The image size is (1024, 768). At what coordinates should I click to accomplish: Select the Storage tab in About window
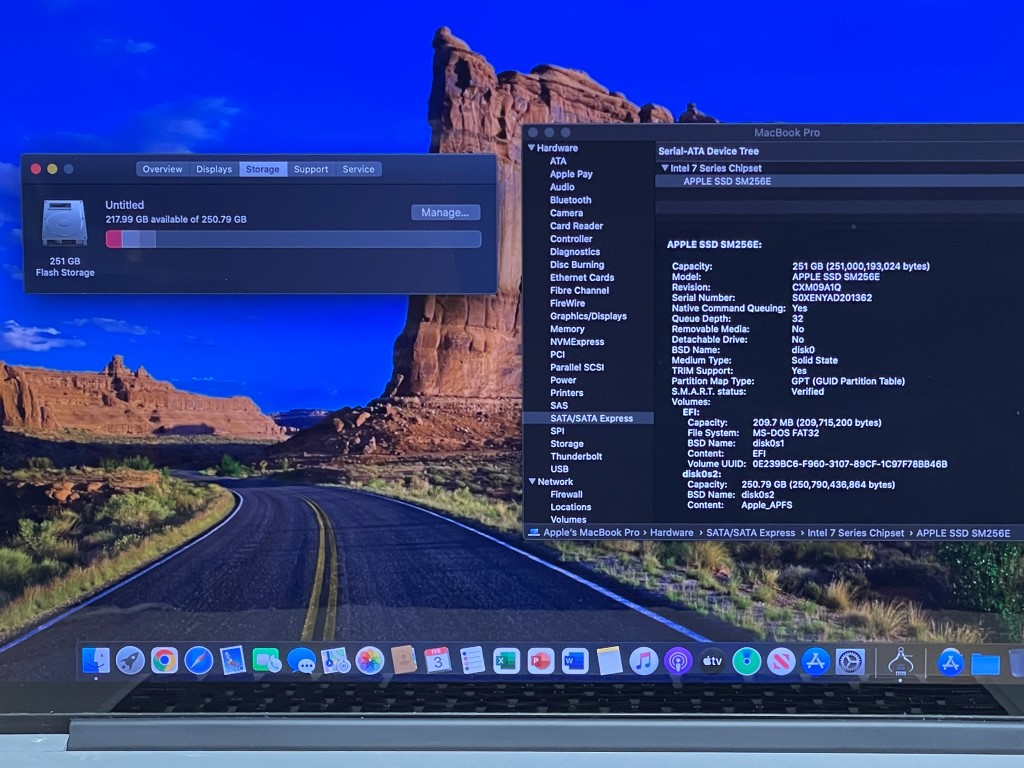click(x=263, y=169)
